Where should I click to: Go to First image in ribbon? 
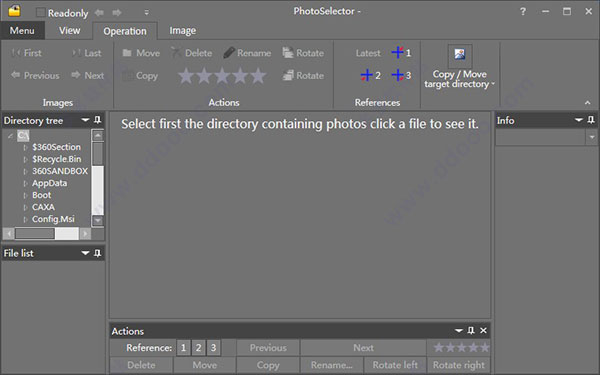(26, 53)
